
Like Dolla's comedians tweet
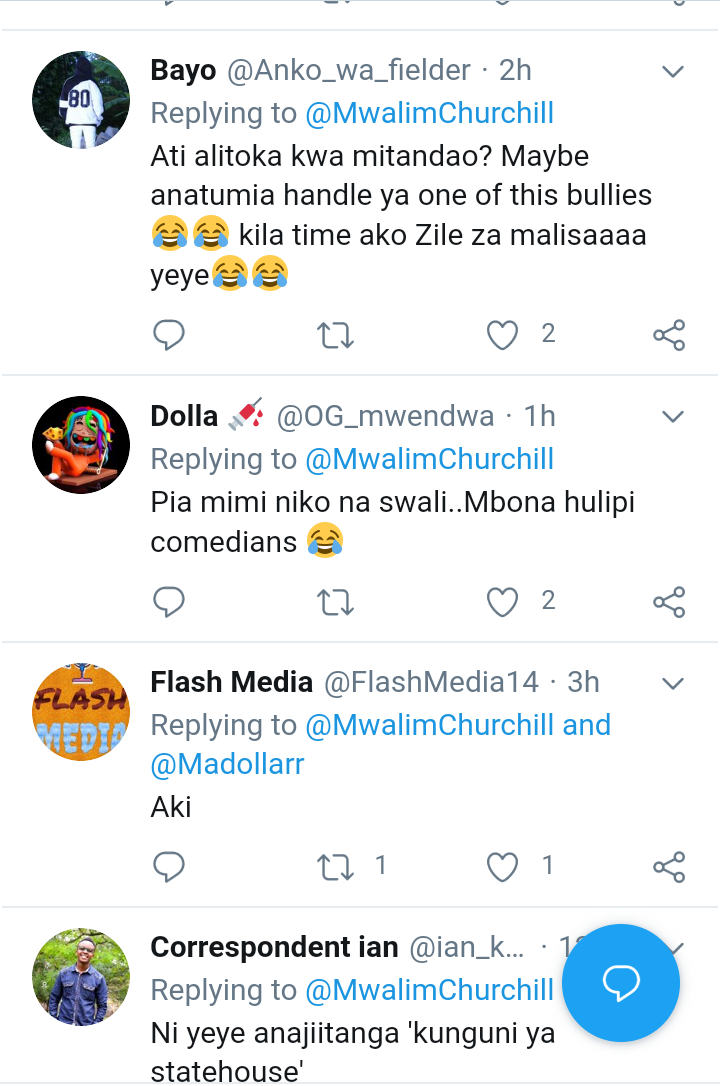502,601
